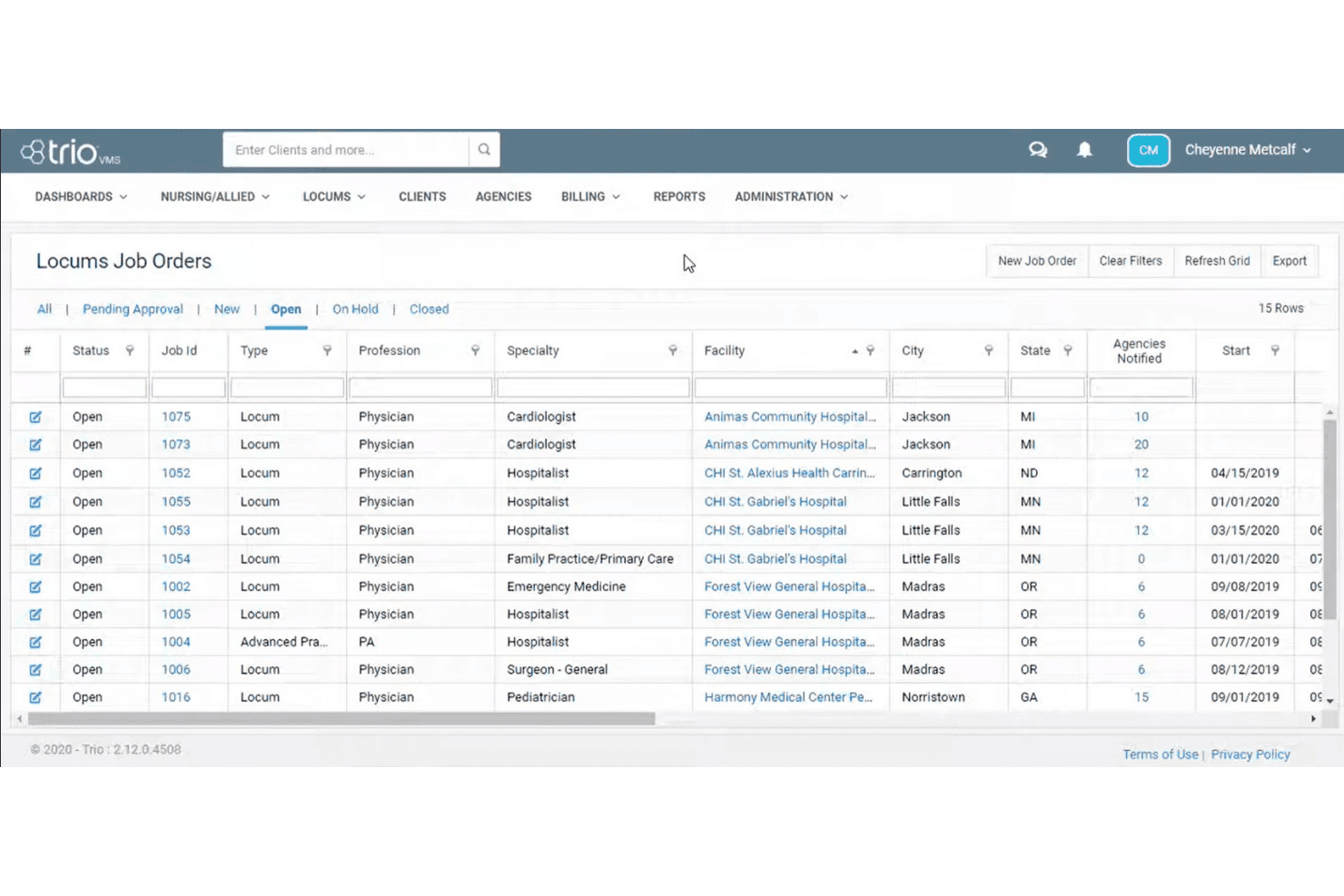Image resolution: width=1344 pixels, height=896 pixels.
Task: Open the chat messages icon
Action: (x=1038, y=150)
